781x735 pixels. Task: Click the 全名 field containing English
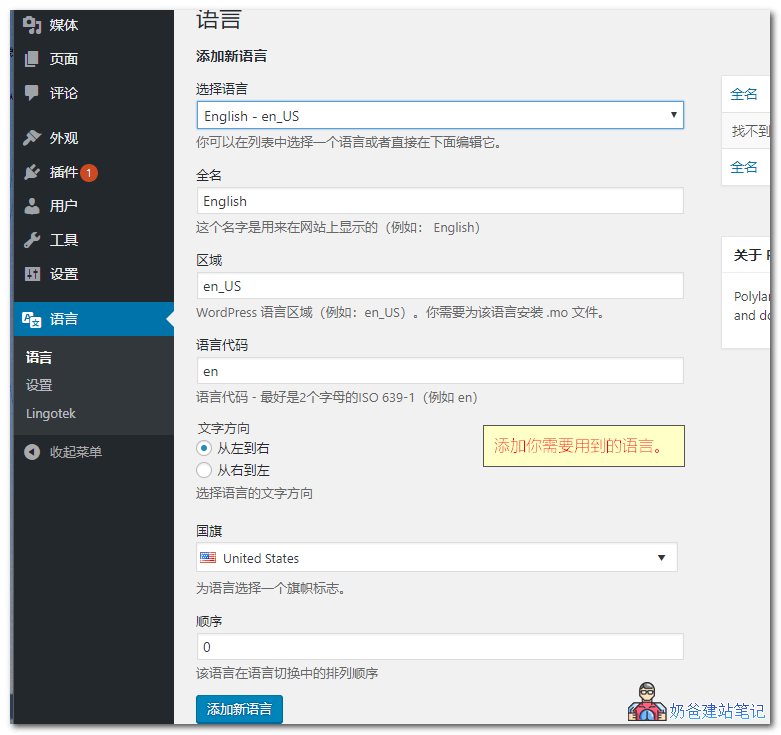pyautogui.click(x=439, y=201)
